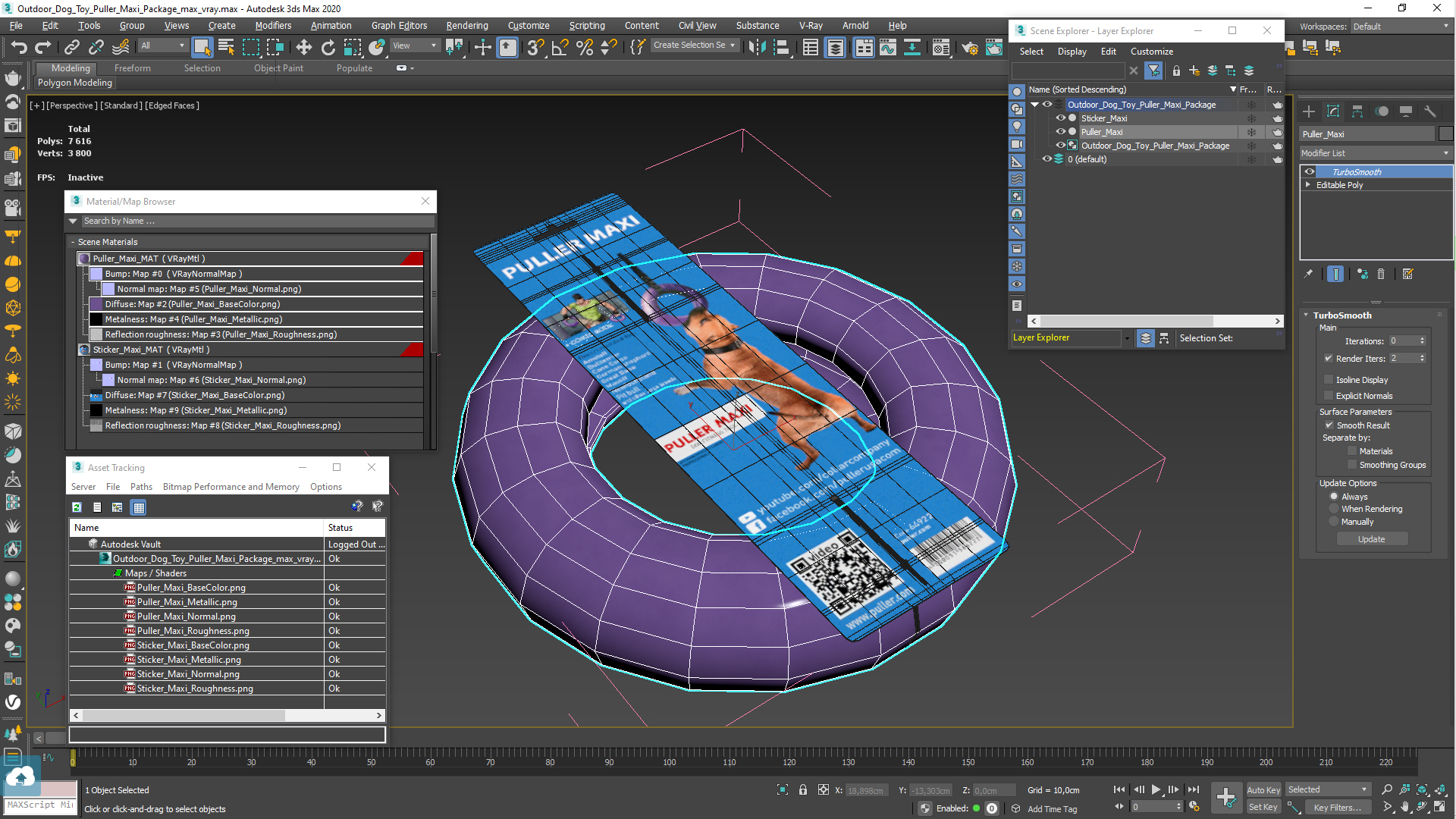This screenshot has height=819, width=1456.
Task: Toggle the Smooth Result checkbox
Action: pyautogui.click(x=1329, y=425)
